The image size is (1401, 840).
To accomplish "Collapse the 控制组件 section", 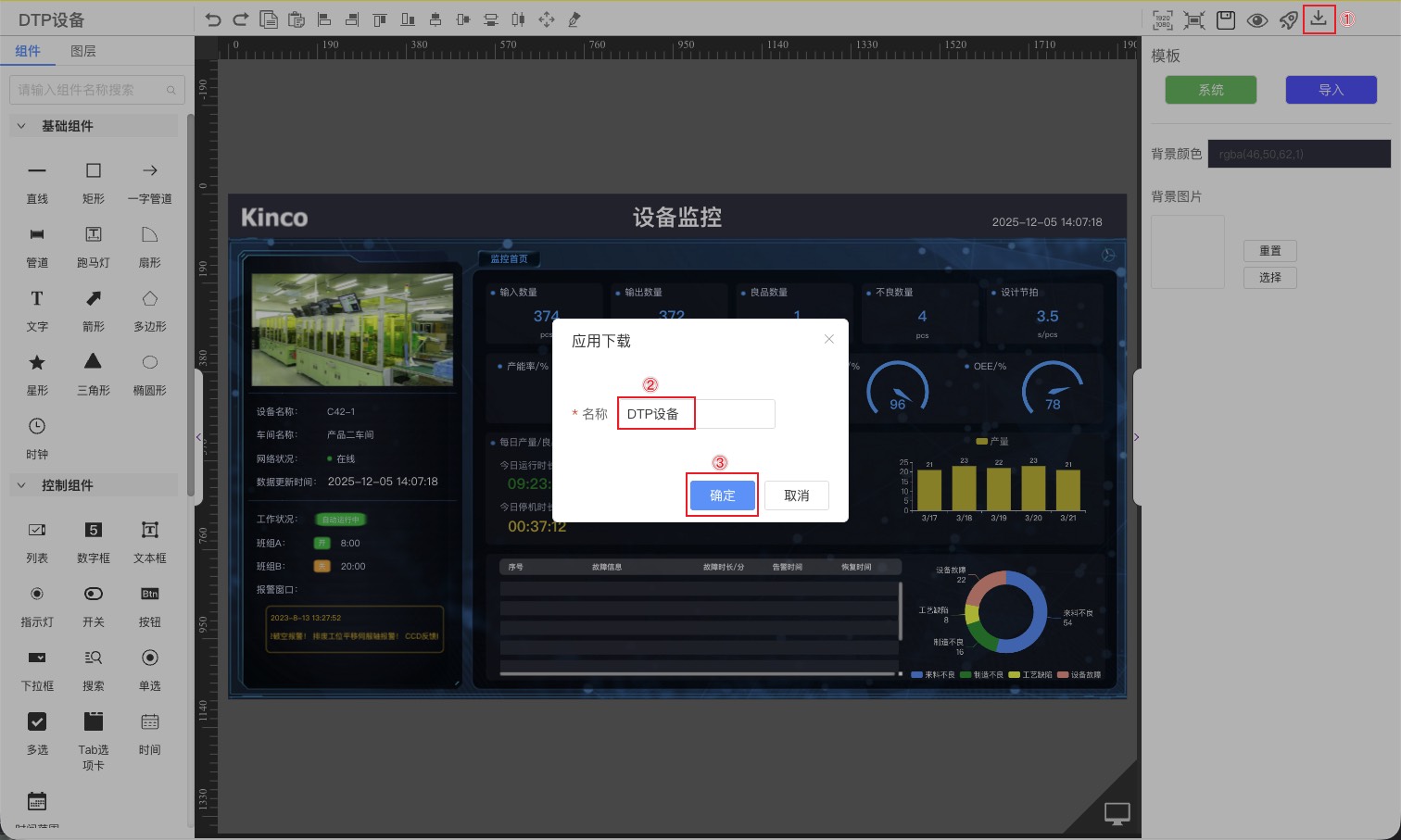I will pos(22,485).
